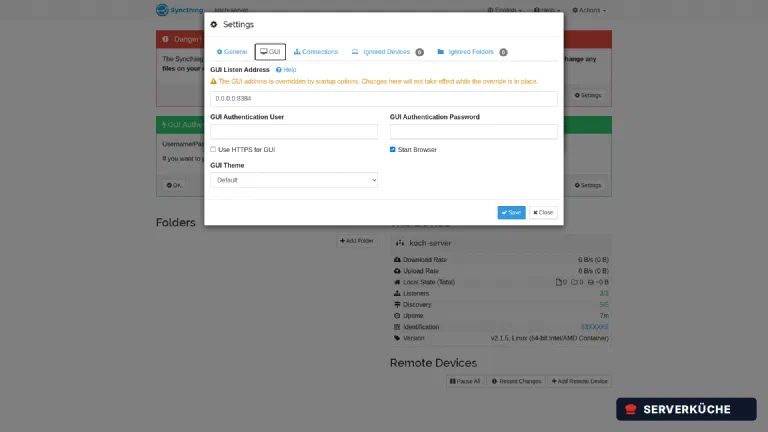Viewport: 768px width, 432px height.
Task: Click the Settings gear icon in dialog title
Action: pyautogui.click(x=214, y=24)
